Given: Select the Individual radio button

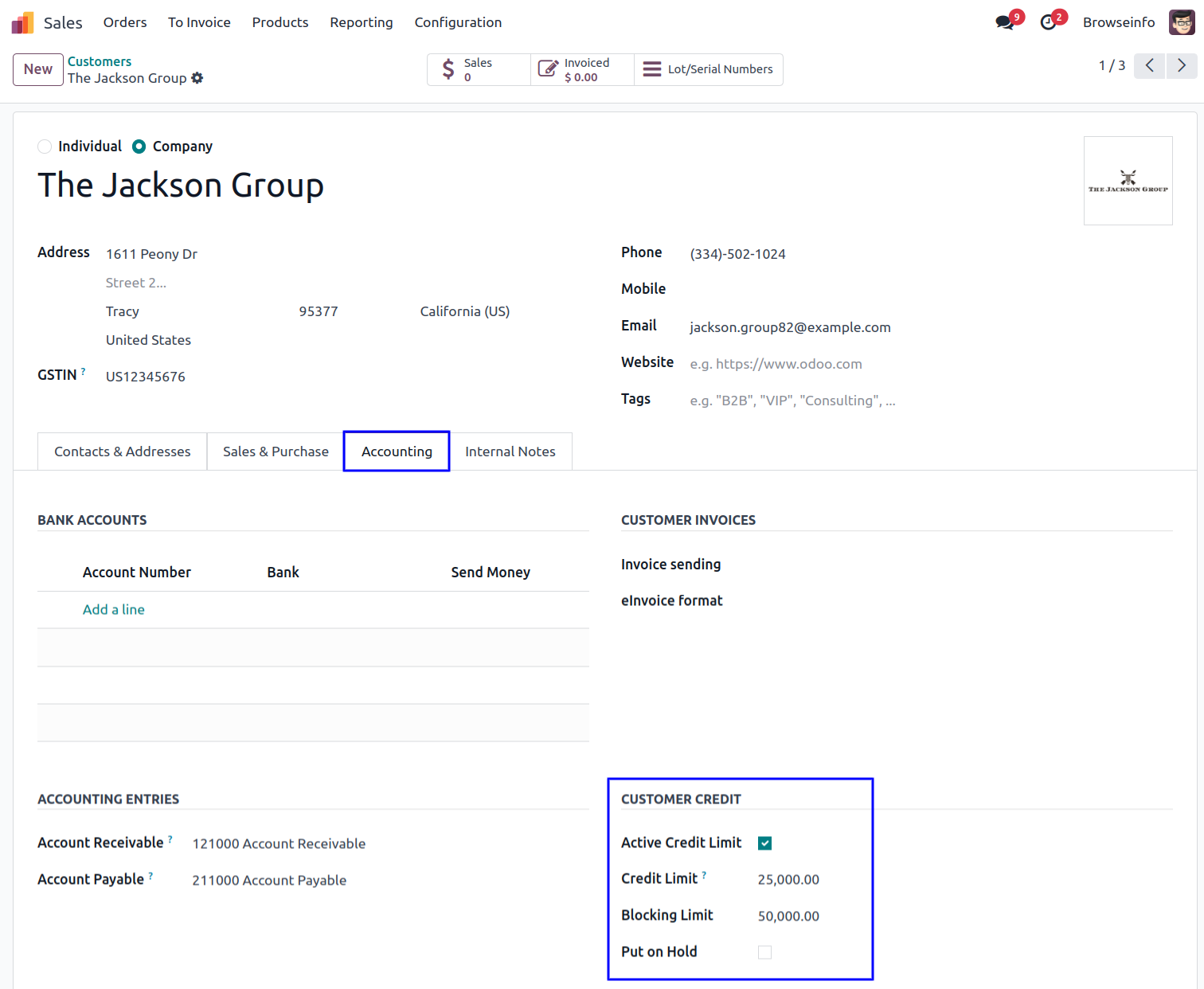Looking at the screenshot, I should point(45,147).
